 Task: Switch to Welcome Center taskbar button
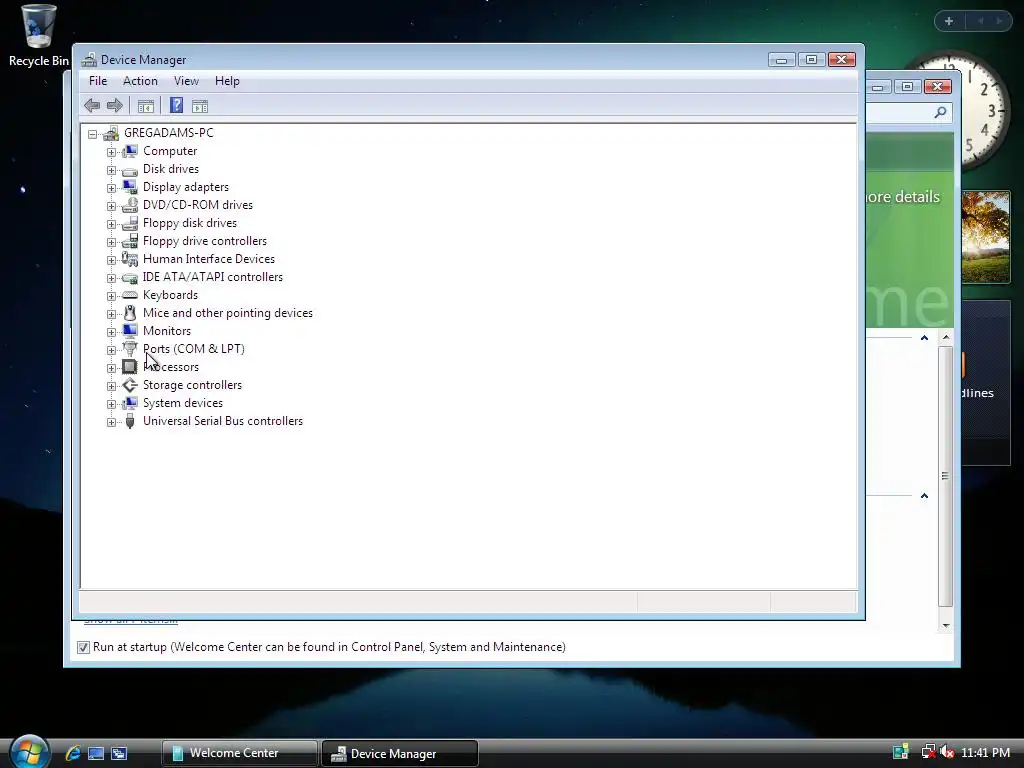240,753
